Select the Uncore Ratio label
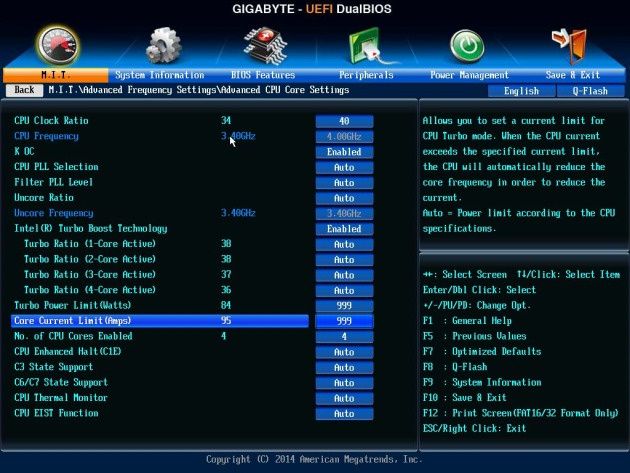This screenshot has height=473, width=630. (44, 198)
